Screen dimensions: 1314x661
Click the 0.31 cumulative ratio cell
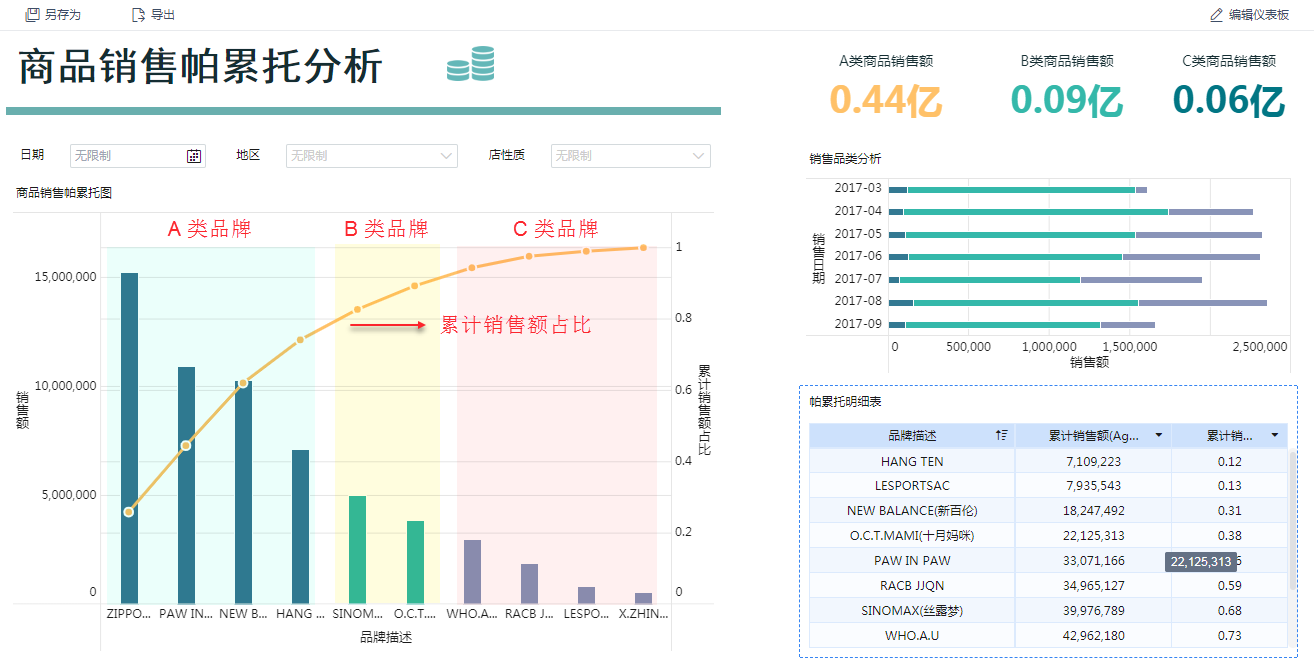1229,510
